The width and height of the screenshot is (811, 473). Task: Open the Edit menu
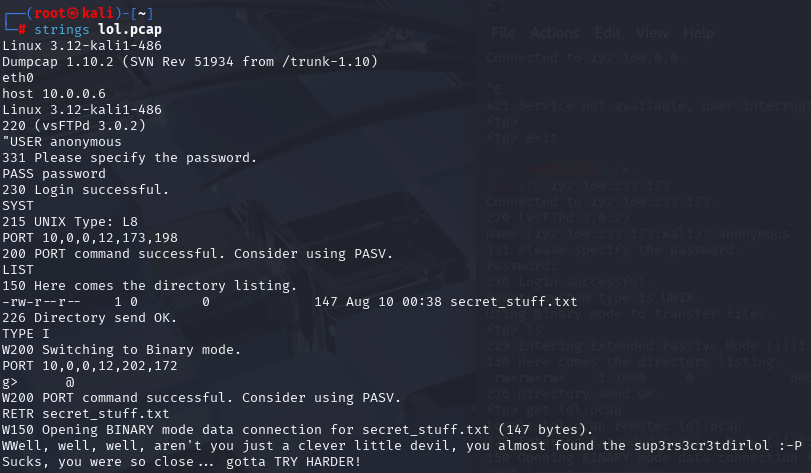(x=607, y=33)
